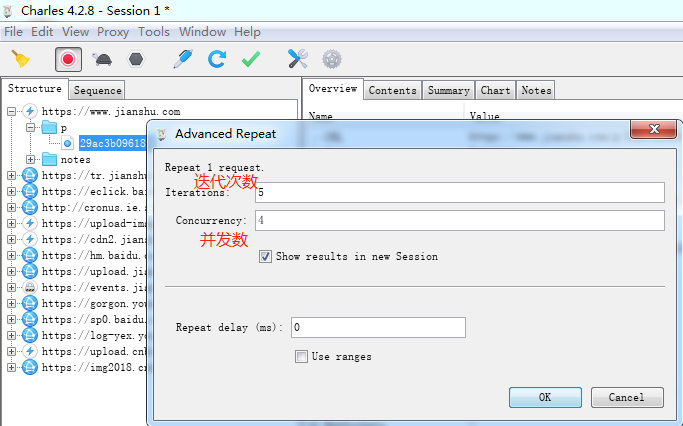Click the globe icon for cronus.ie host
Screen dimensions: 683x426
30,207
